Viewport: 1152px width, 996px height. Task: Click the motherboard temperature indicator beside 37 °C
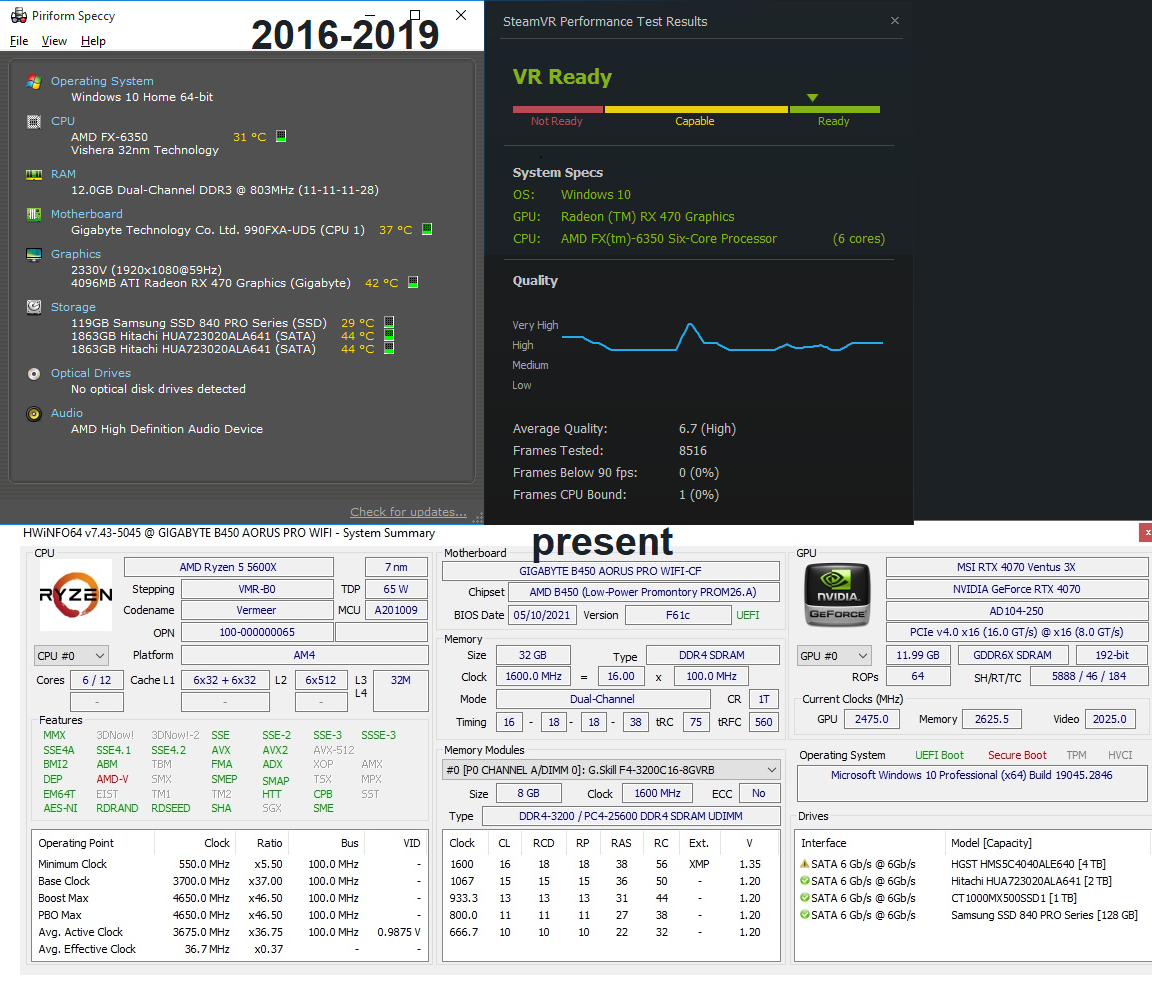pyautogui.click(x=427, y=229)
